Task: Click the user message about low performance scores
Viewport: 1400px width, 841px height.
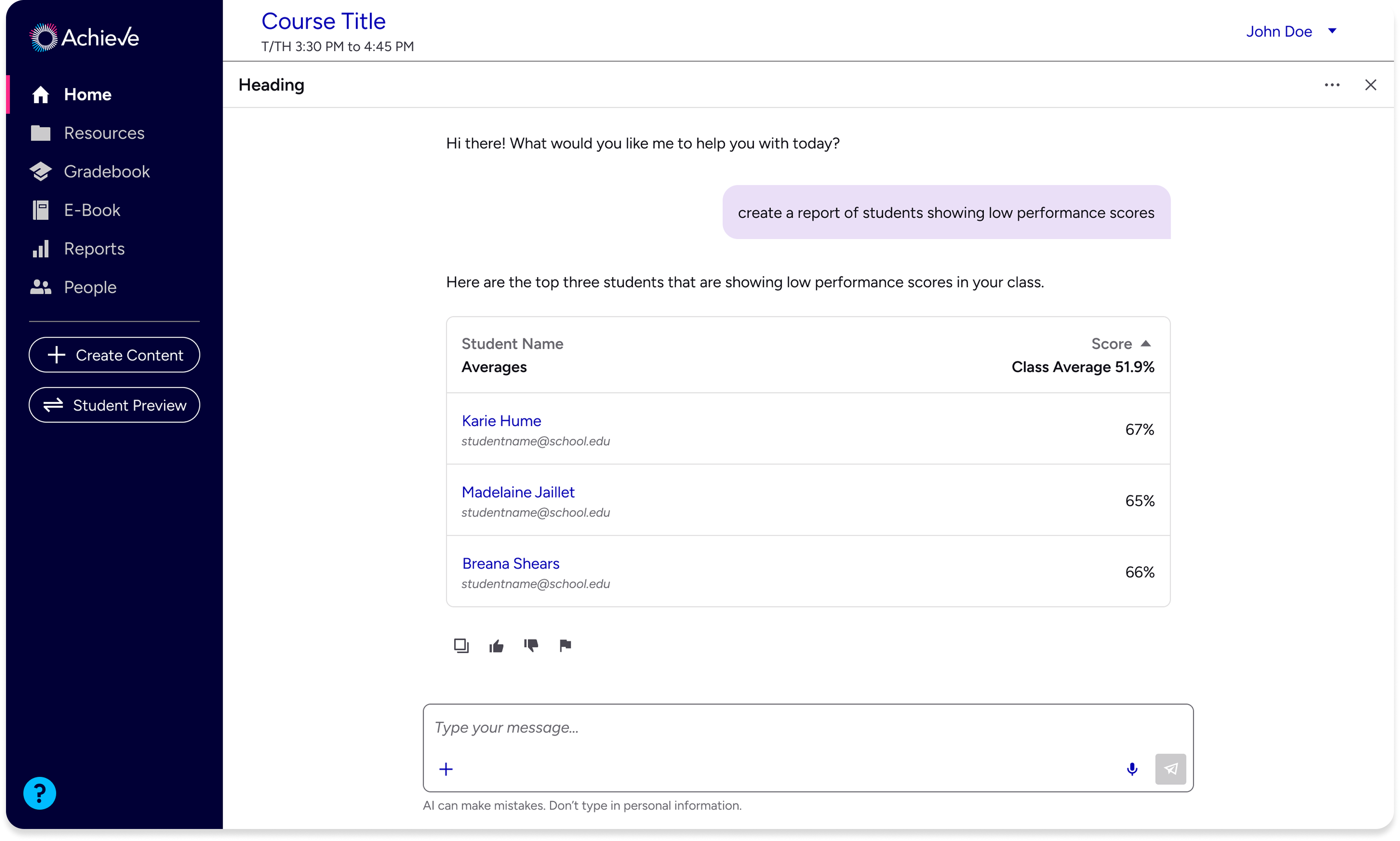Action: [x=946, y=212]
